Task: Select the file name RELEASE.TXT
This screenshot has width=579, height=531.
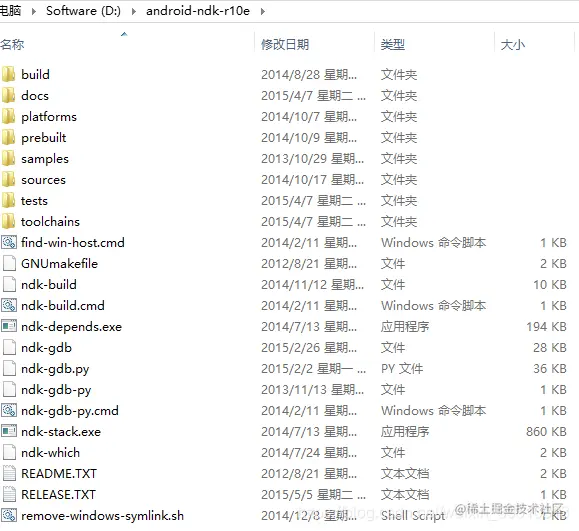Action: [58, 494]
